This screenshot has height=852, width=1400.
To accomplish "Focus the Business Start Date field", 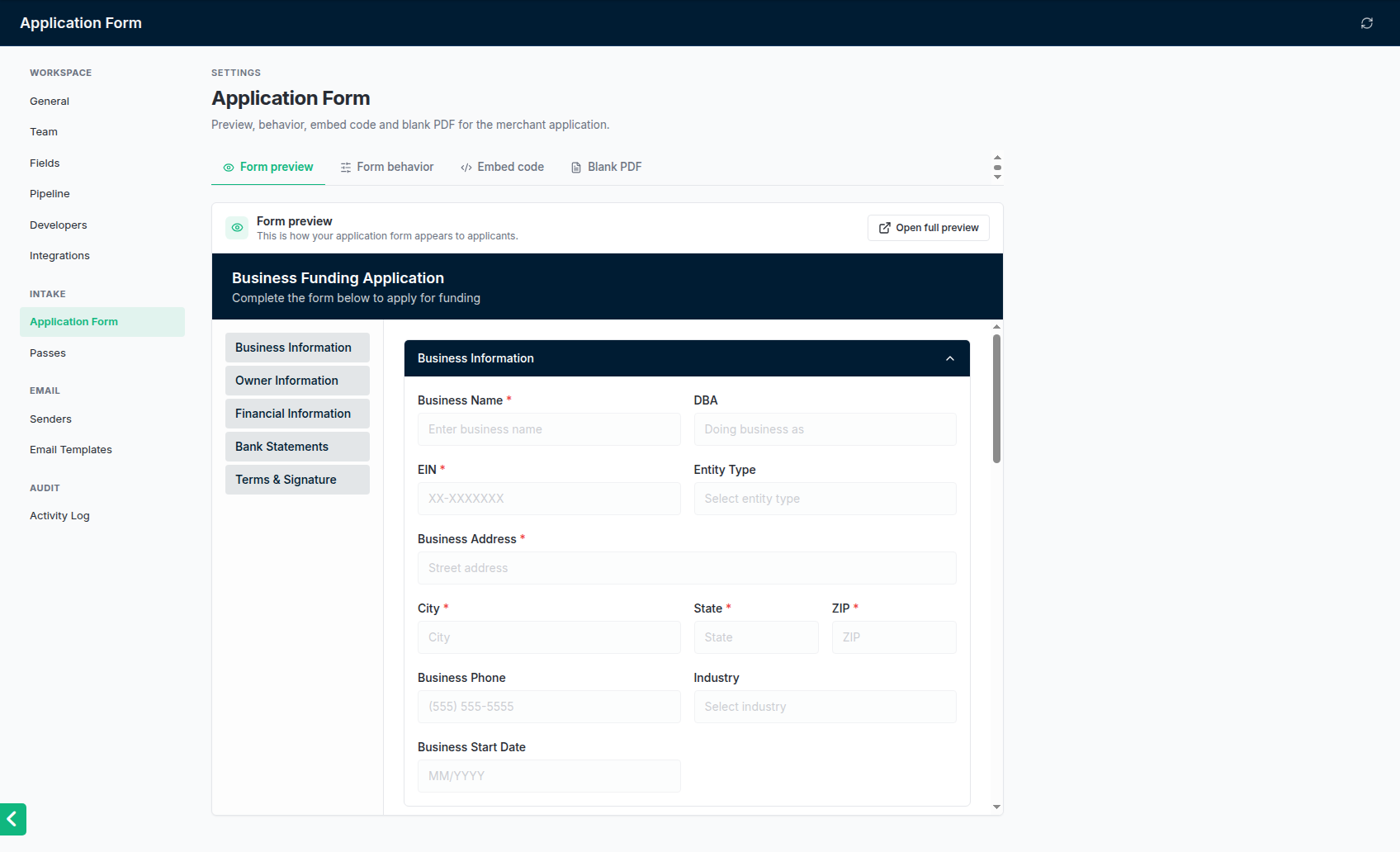I will pyautogui.click(x=549, y=776).
